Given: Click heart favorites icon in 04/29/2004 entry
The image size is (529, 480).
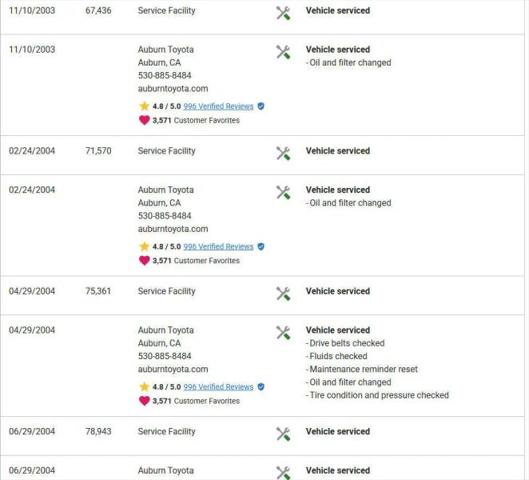Looking at the screenshot, I should pos(144,401).
